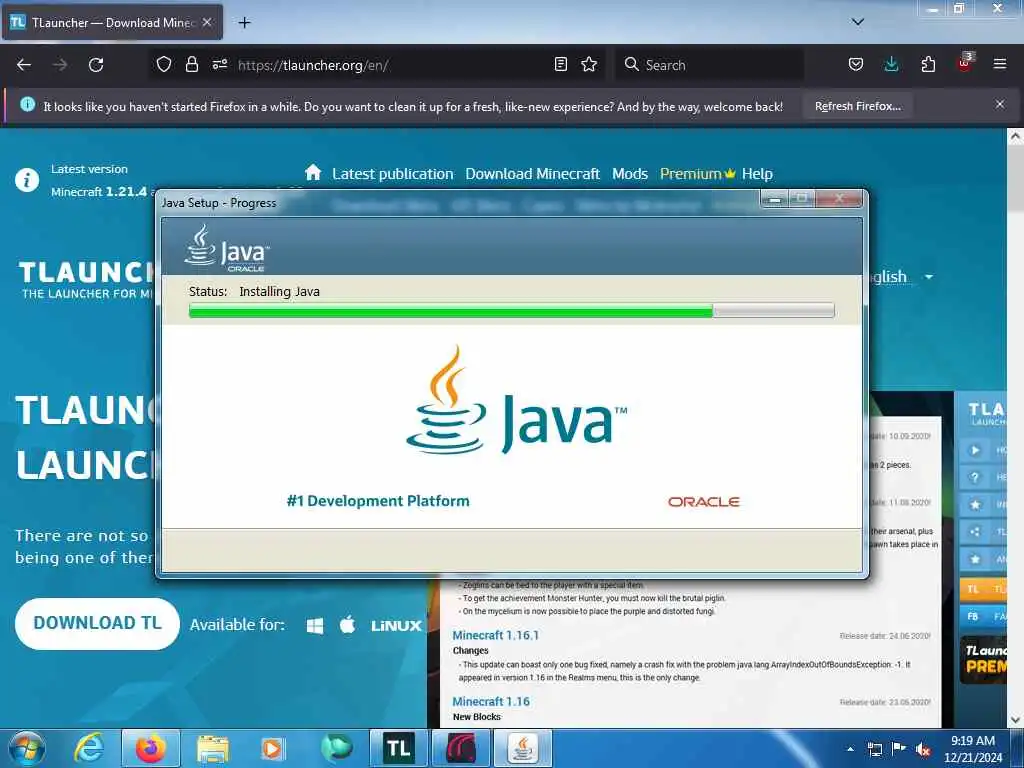Image resolution: width=1024 pixels, height=768 pixels.
Task: Open the Minecraft 1.16 release link
Action: click(x=491, y=701)
